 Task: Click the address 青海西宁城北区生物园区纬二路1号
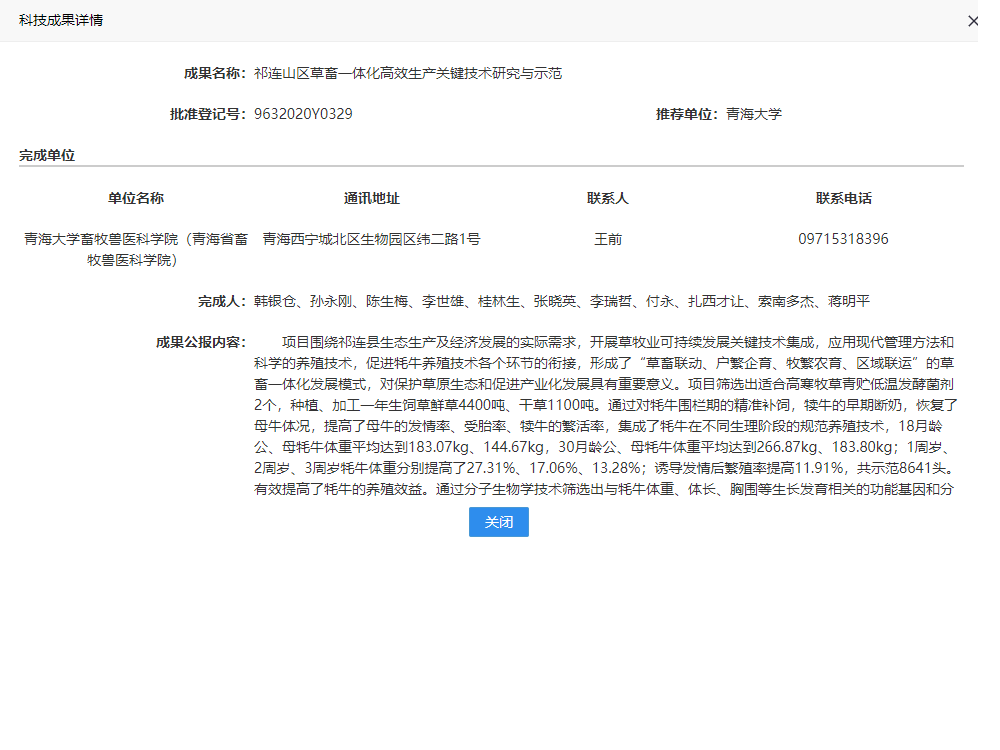(372, 239)
